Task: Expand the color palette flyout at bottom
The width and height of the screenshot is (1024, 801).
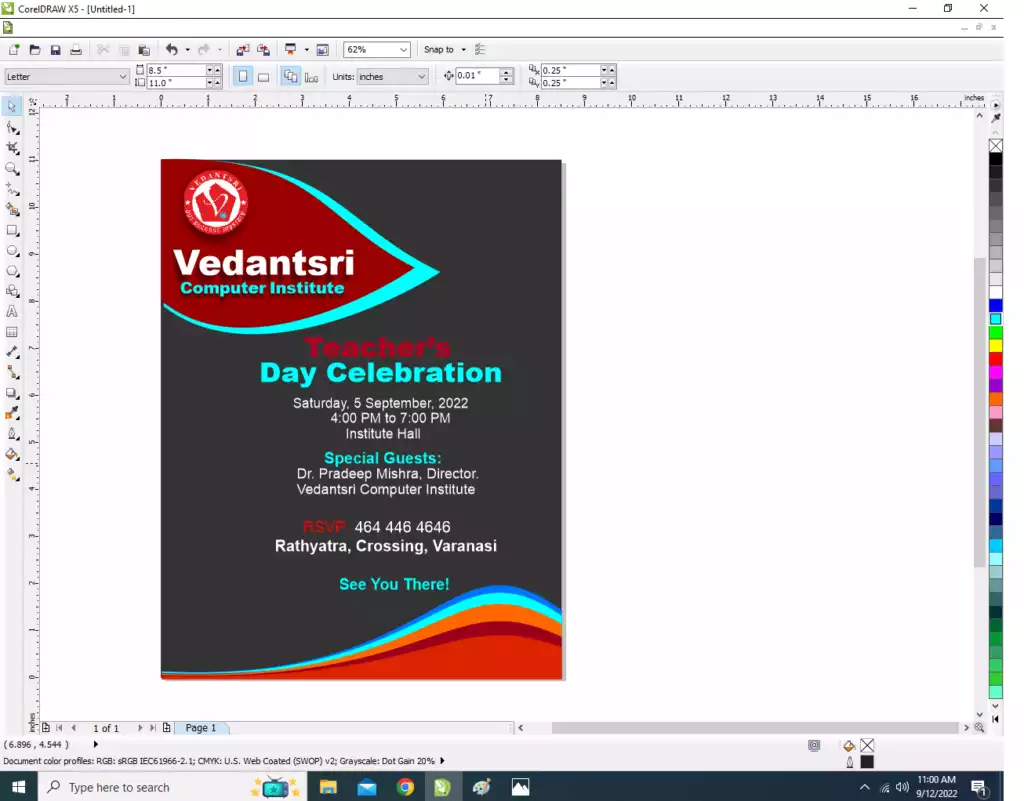Action: 995,719
